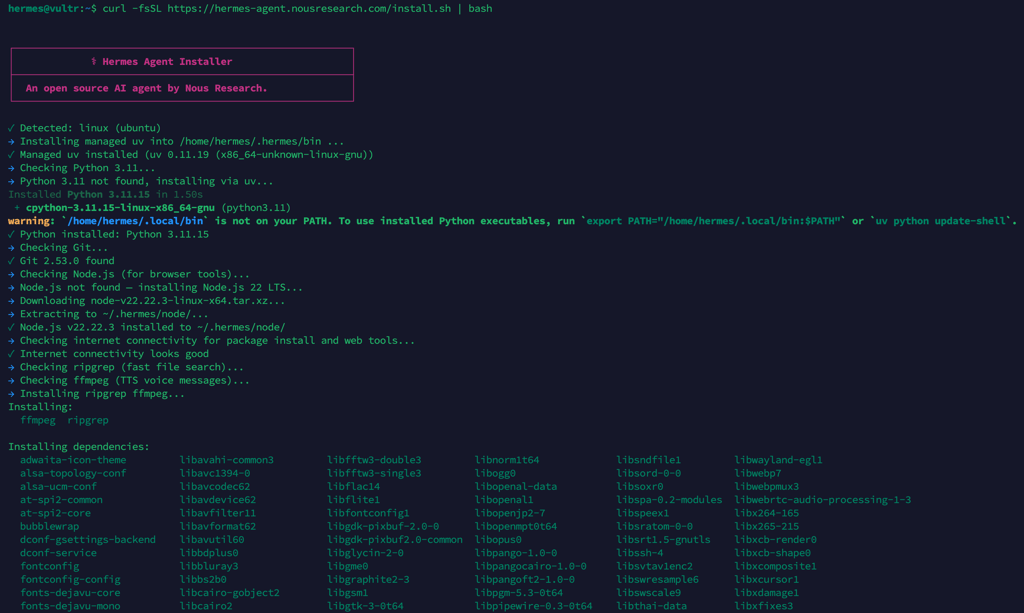Viewport: 1024px width, 613px height.
Task: Click 'Checking Node.js (for browser tools)...' line
Action: (x=129, y=274)
